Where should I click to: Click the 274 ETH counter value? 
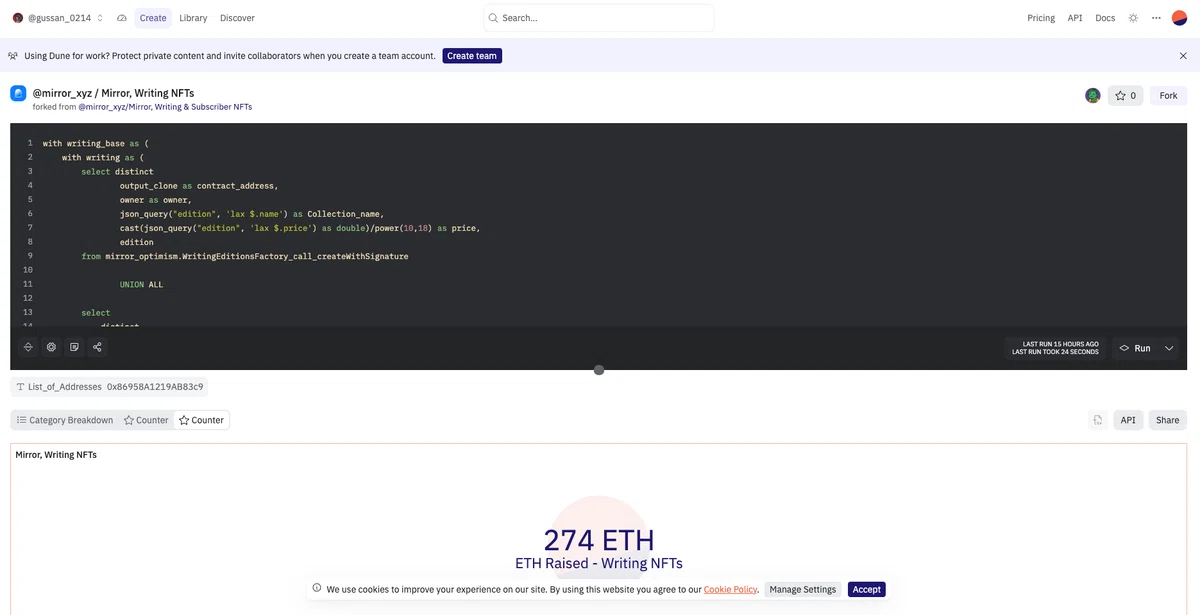click(x=599, y=539)
